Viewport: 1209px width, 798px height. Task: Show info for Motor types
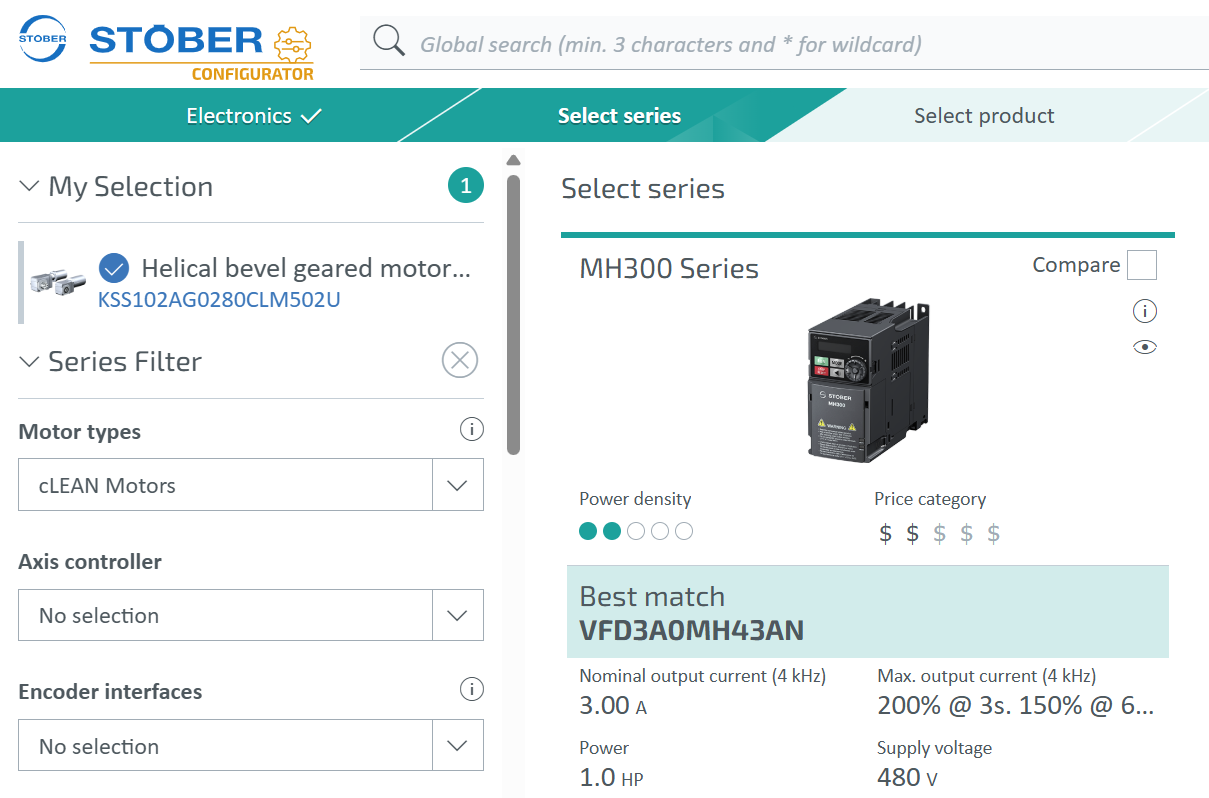(471, 430)
